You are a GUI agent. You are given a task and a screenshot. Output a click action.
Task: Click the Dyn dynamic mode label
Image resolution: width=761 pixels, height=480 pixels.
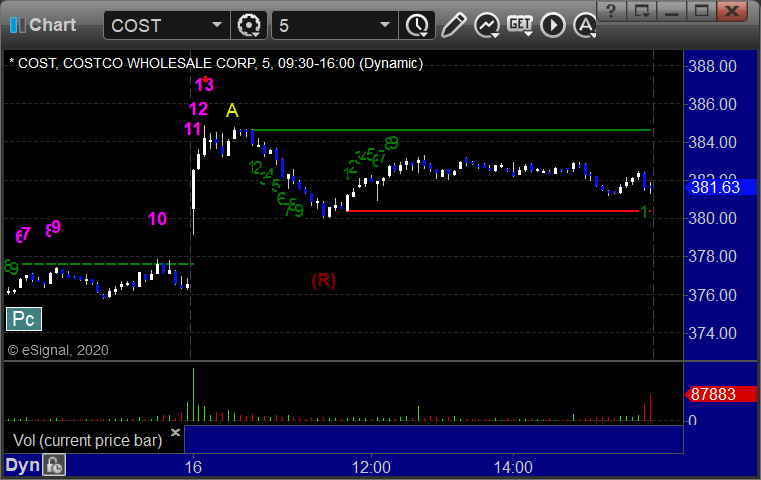coord(22,465)
